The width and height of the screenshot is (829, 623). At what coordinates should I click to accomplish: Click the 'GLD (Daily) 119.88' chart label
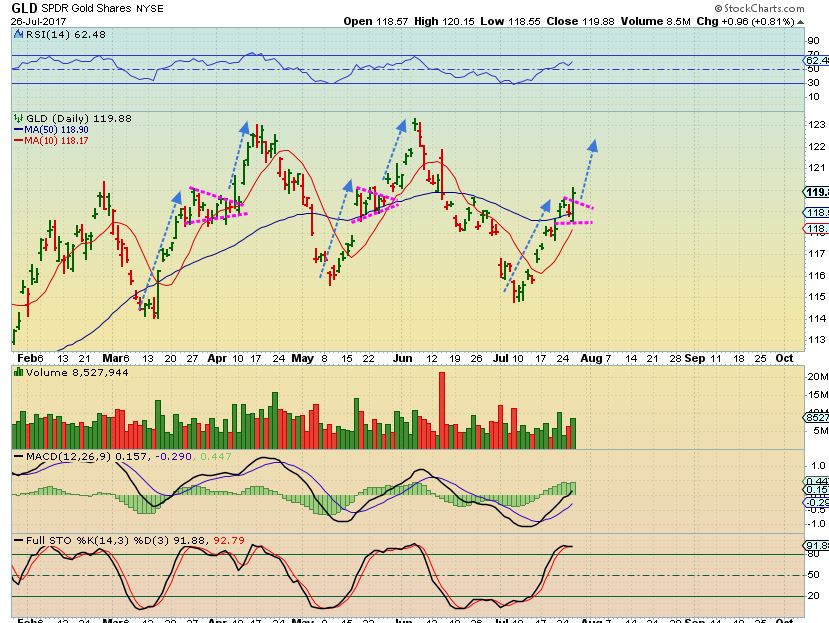(79, 118)
